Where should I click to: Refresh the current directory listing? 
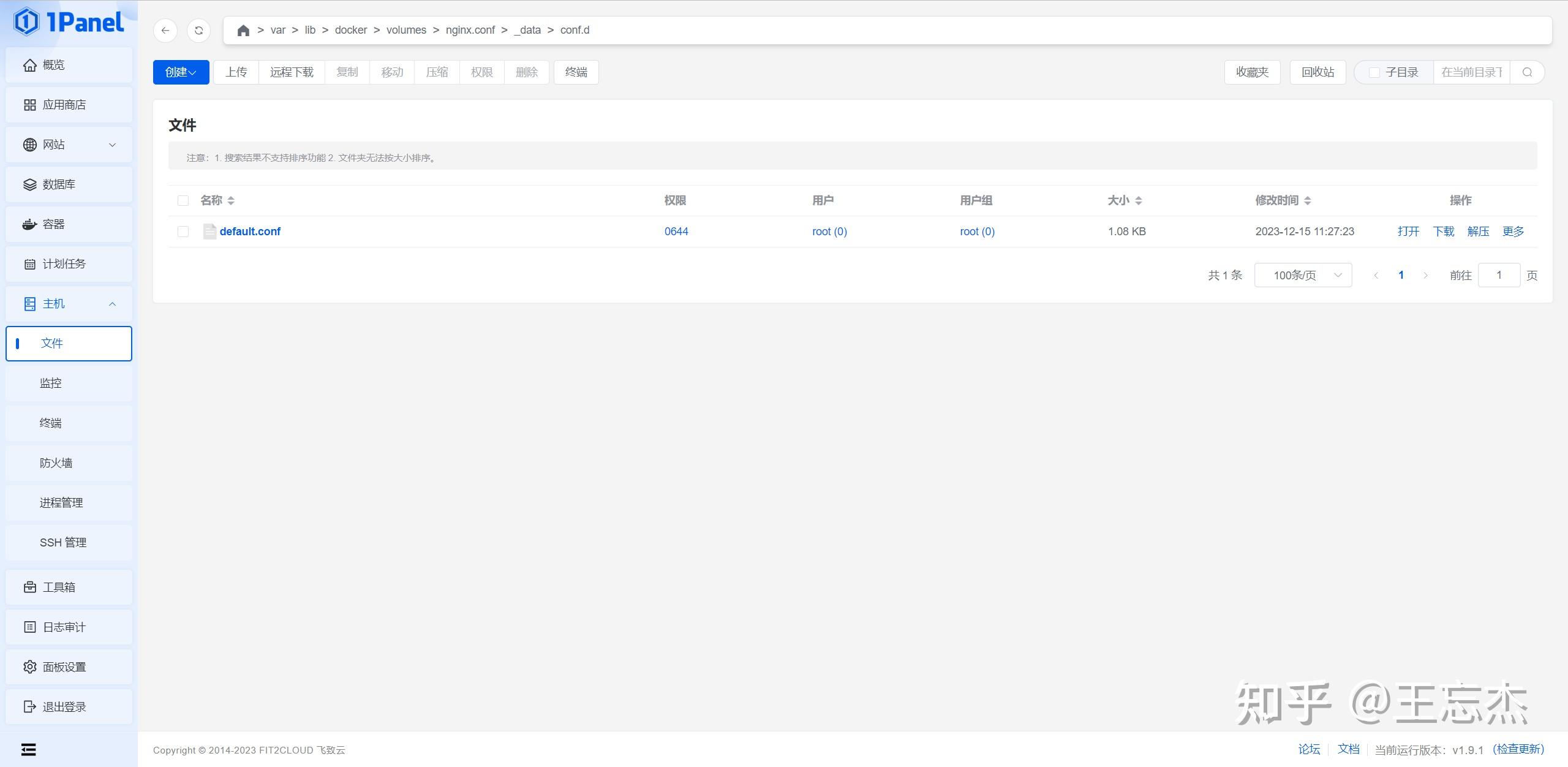click(x=198, y=31)
